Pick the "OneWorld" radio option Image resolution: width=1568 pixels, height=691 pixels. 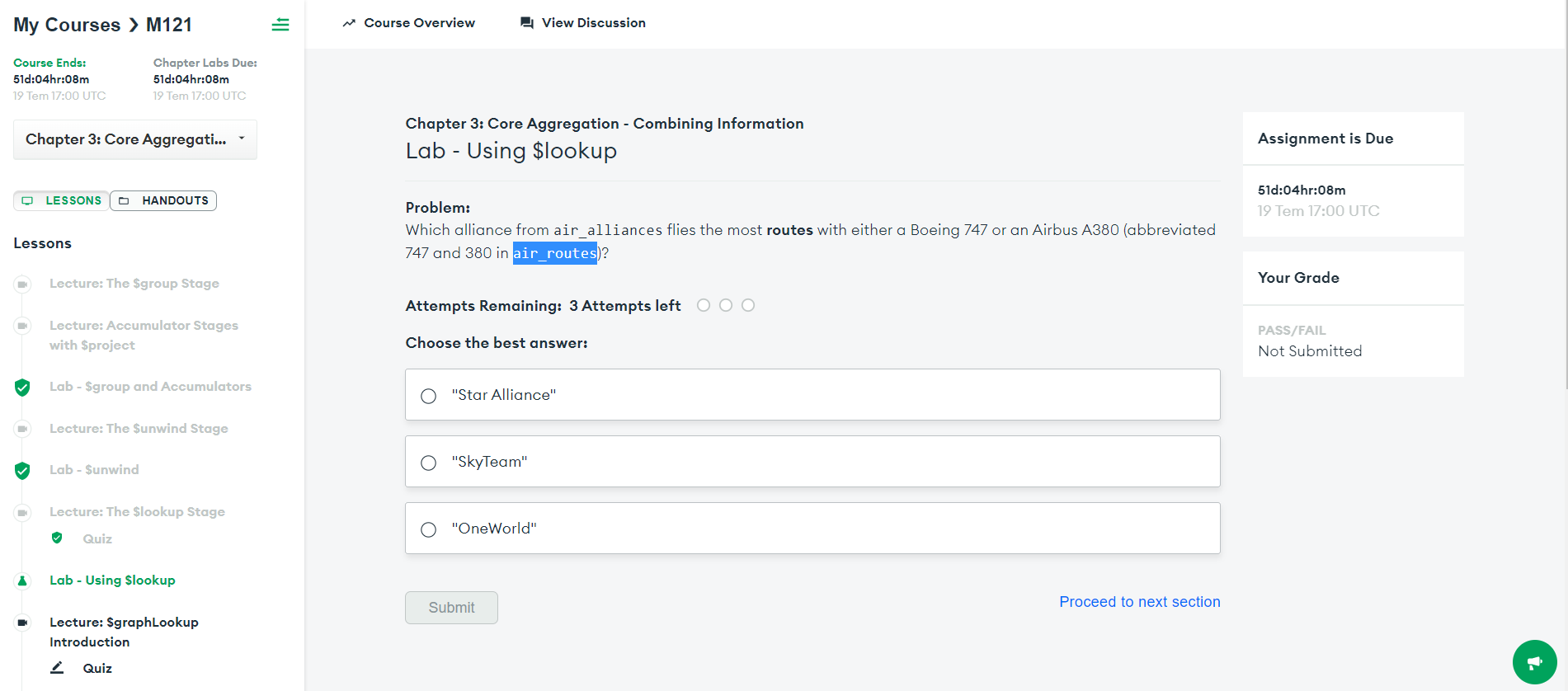pos(428,529)
